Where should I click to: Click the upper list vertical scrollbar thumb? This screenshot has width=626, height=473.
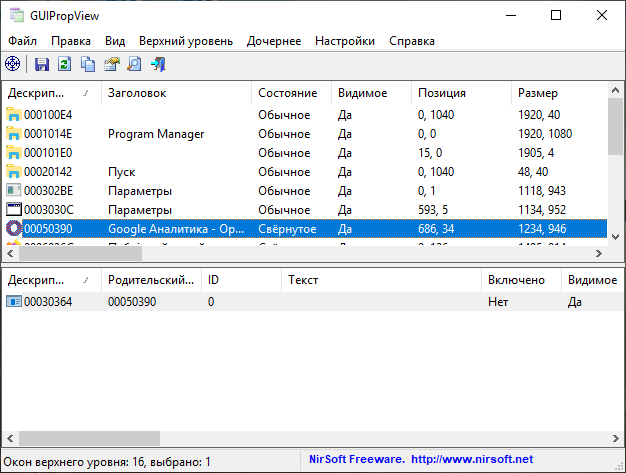point(615,126)
